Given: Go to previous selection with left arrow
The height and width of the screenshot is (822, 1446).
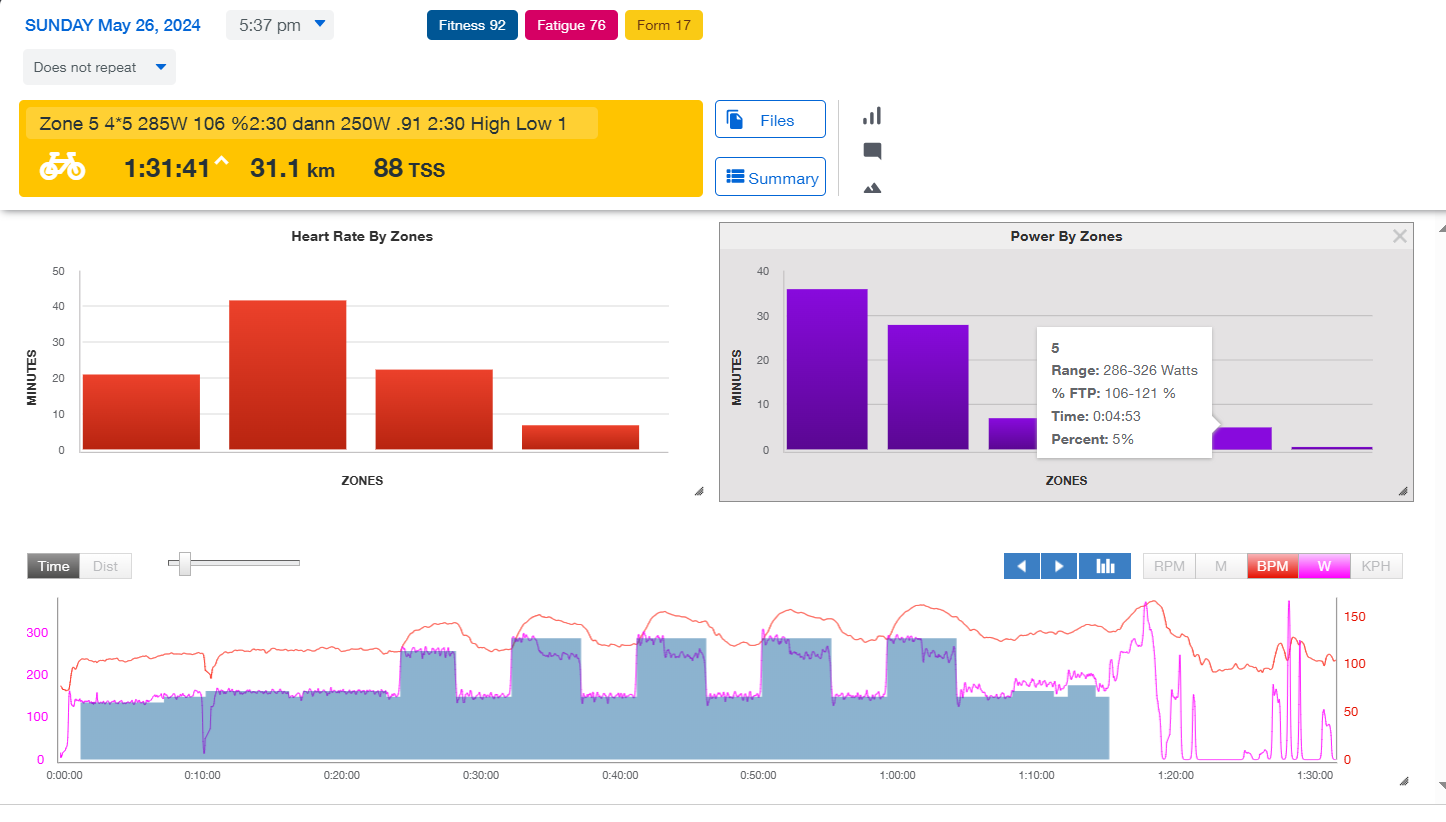Looking at the screenshot, I should click(1022, 566).
